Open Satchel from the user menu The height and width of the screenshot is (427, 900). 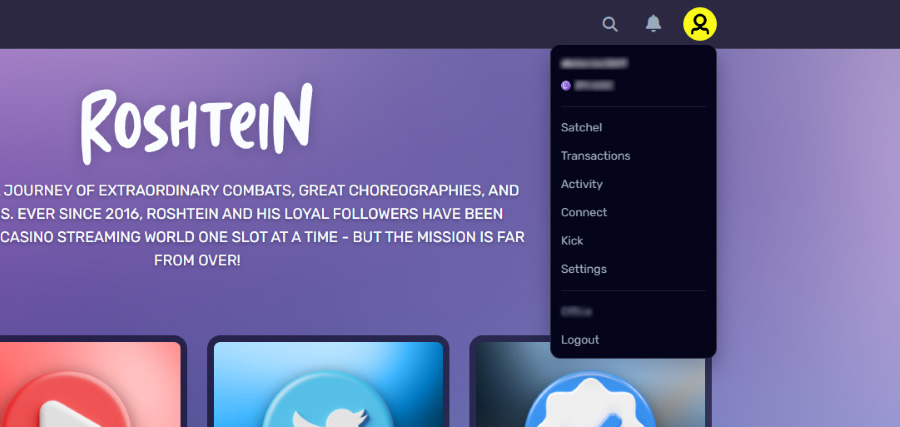(581, 127)
